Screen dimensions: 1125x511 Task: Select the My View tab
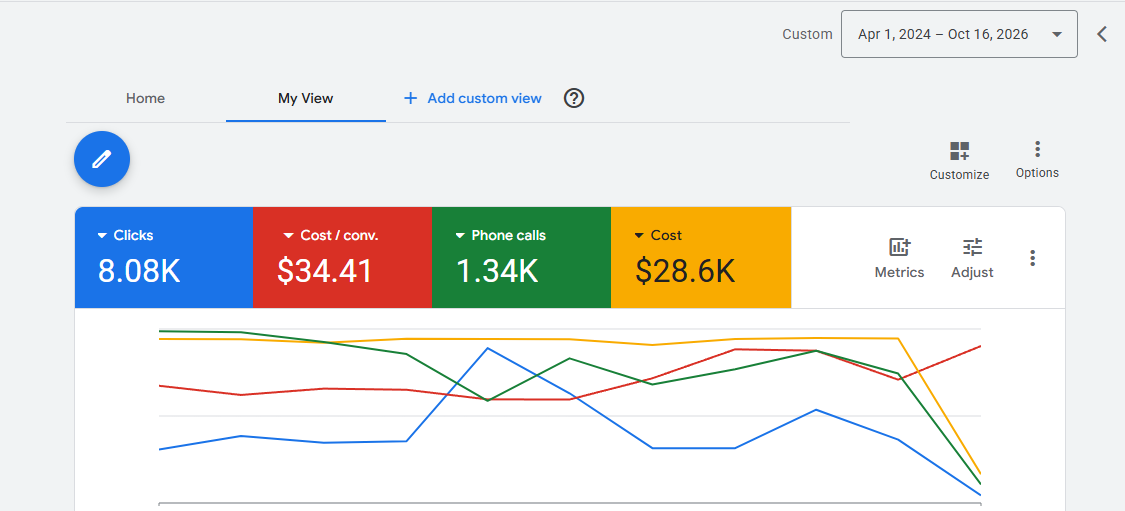click(306, 98)
